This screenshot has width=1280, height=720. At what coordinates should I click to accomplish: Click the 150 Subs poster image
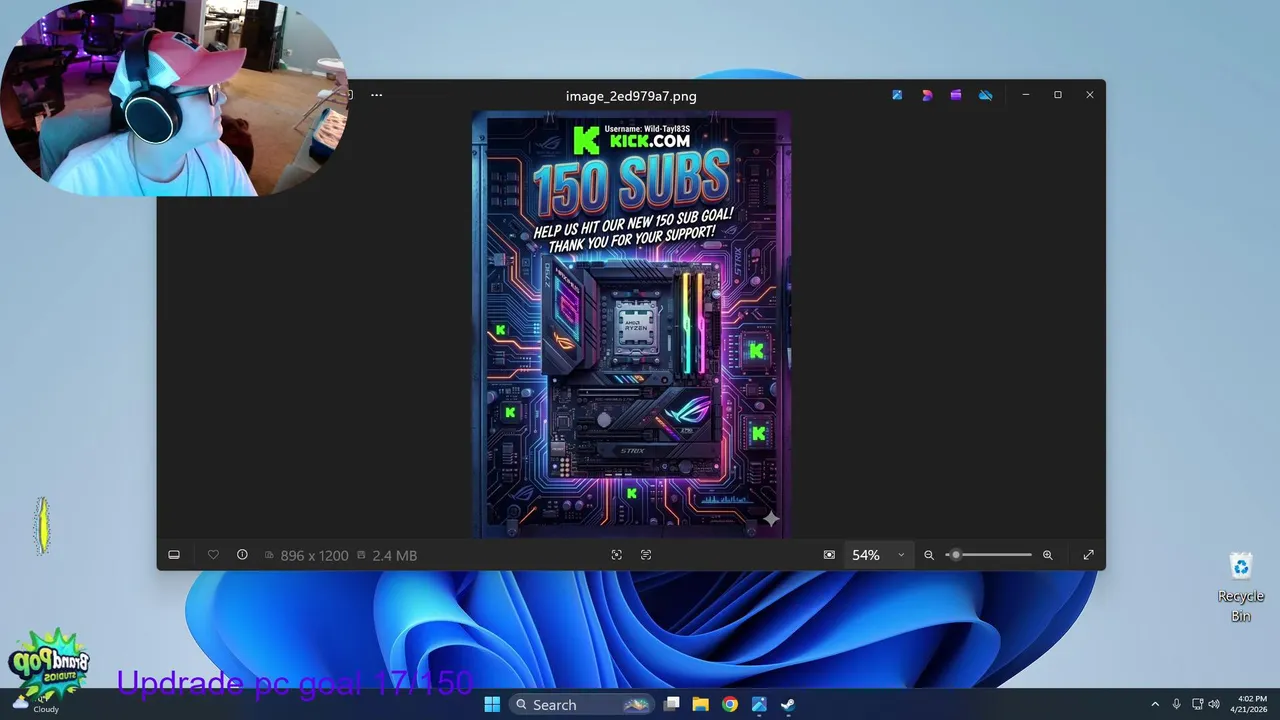pyautogui.click(x=631, y=324)
